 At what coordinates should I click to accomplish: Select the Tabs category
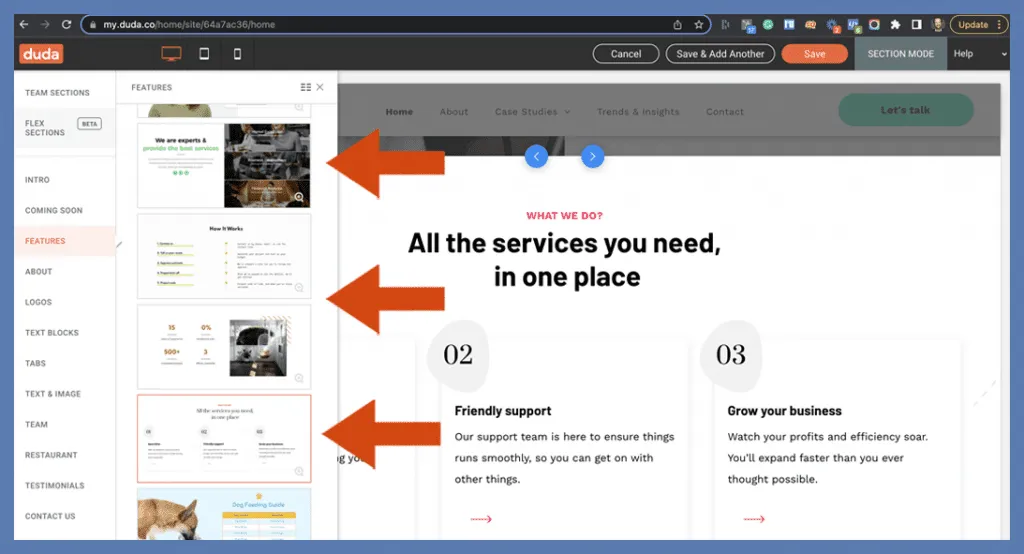point(35,363)
